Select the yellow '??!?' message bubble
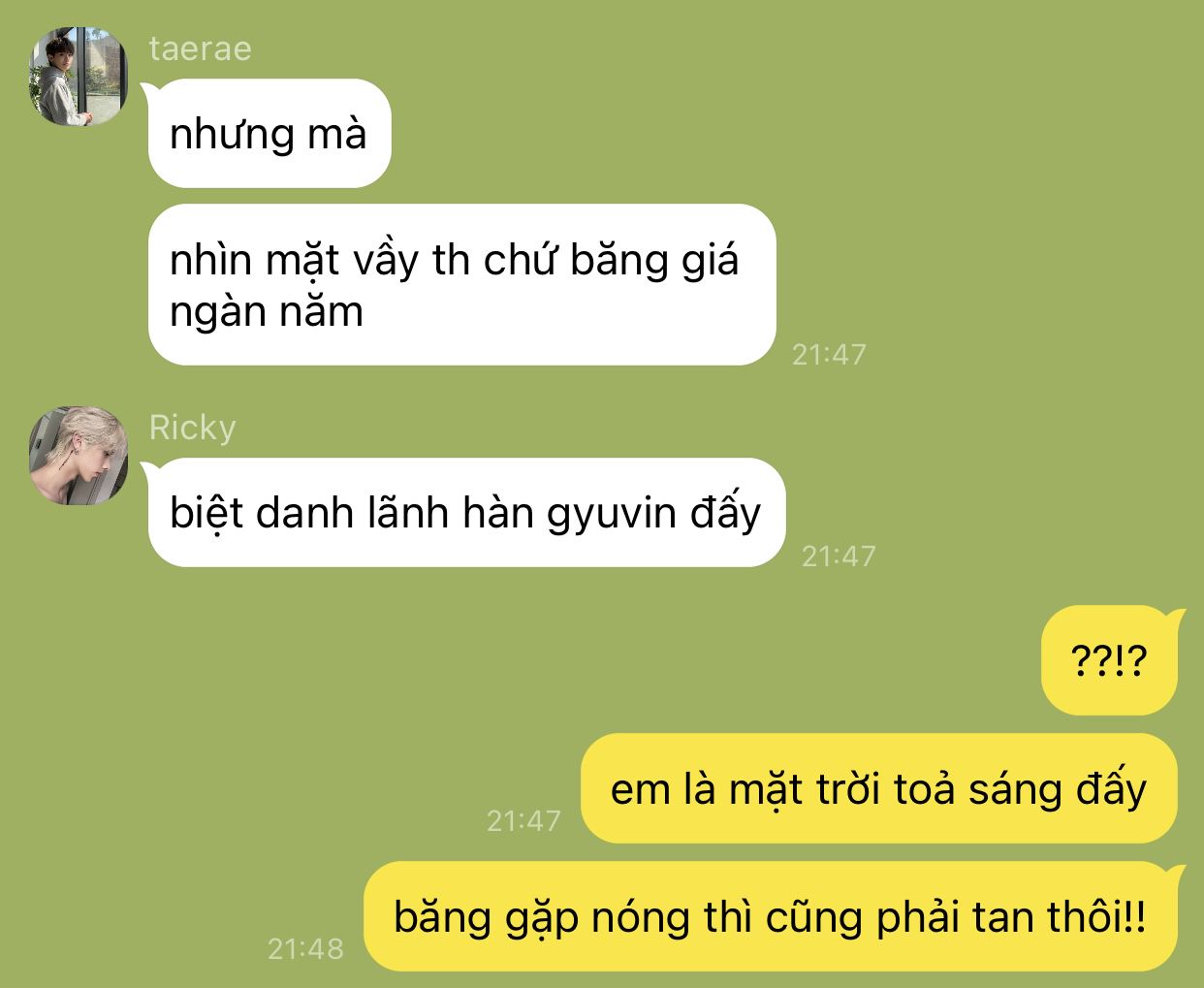The image size is (1204, 988). click(x=1109, y=661)
